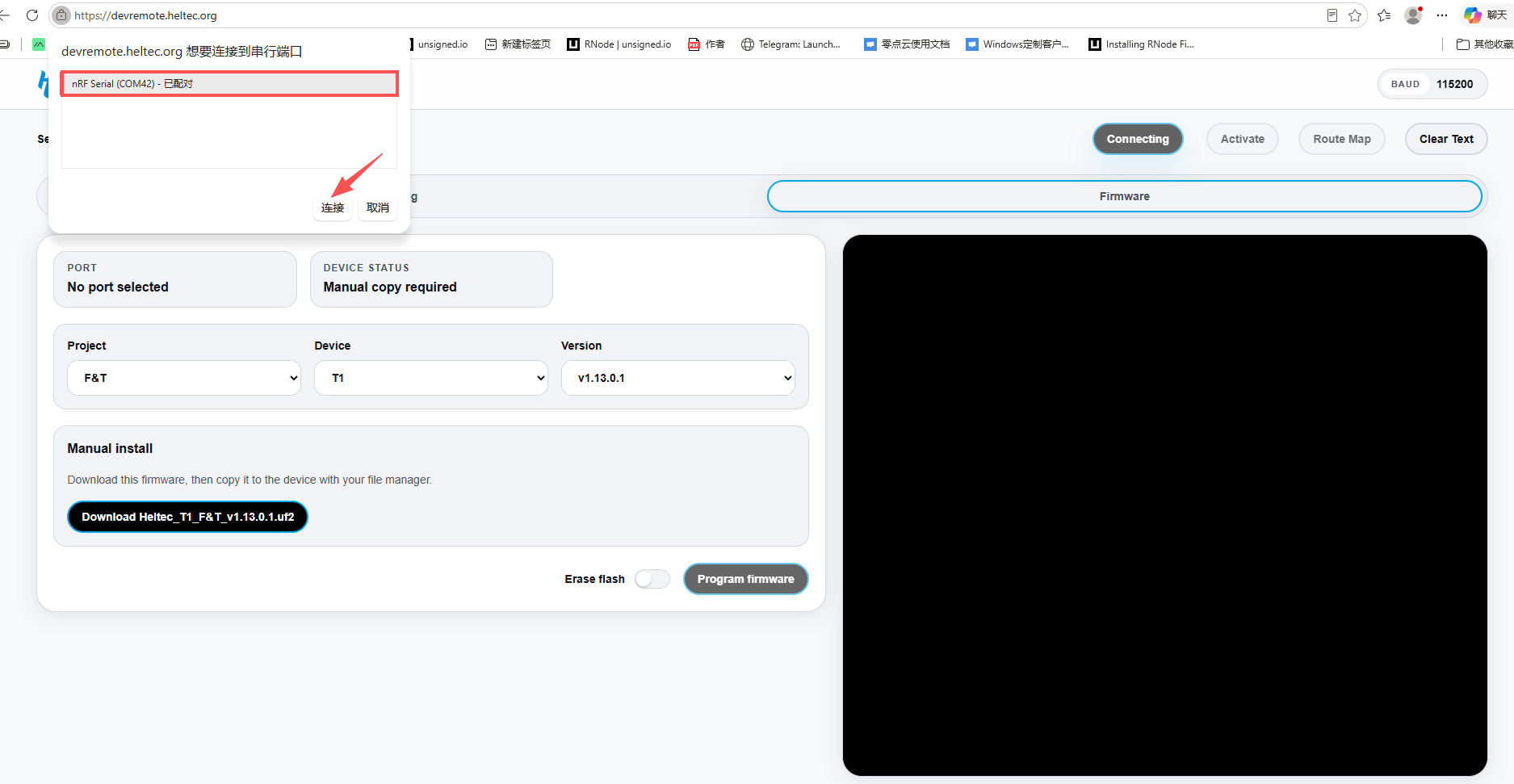Open the Installing RNode Fi... bookmark
Viewport: 1514px width, 784px height.
pyautogui.click(x=1141, y=44)
